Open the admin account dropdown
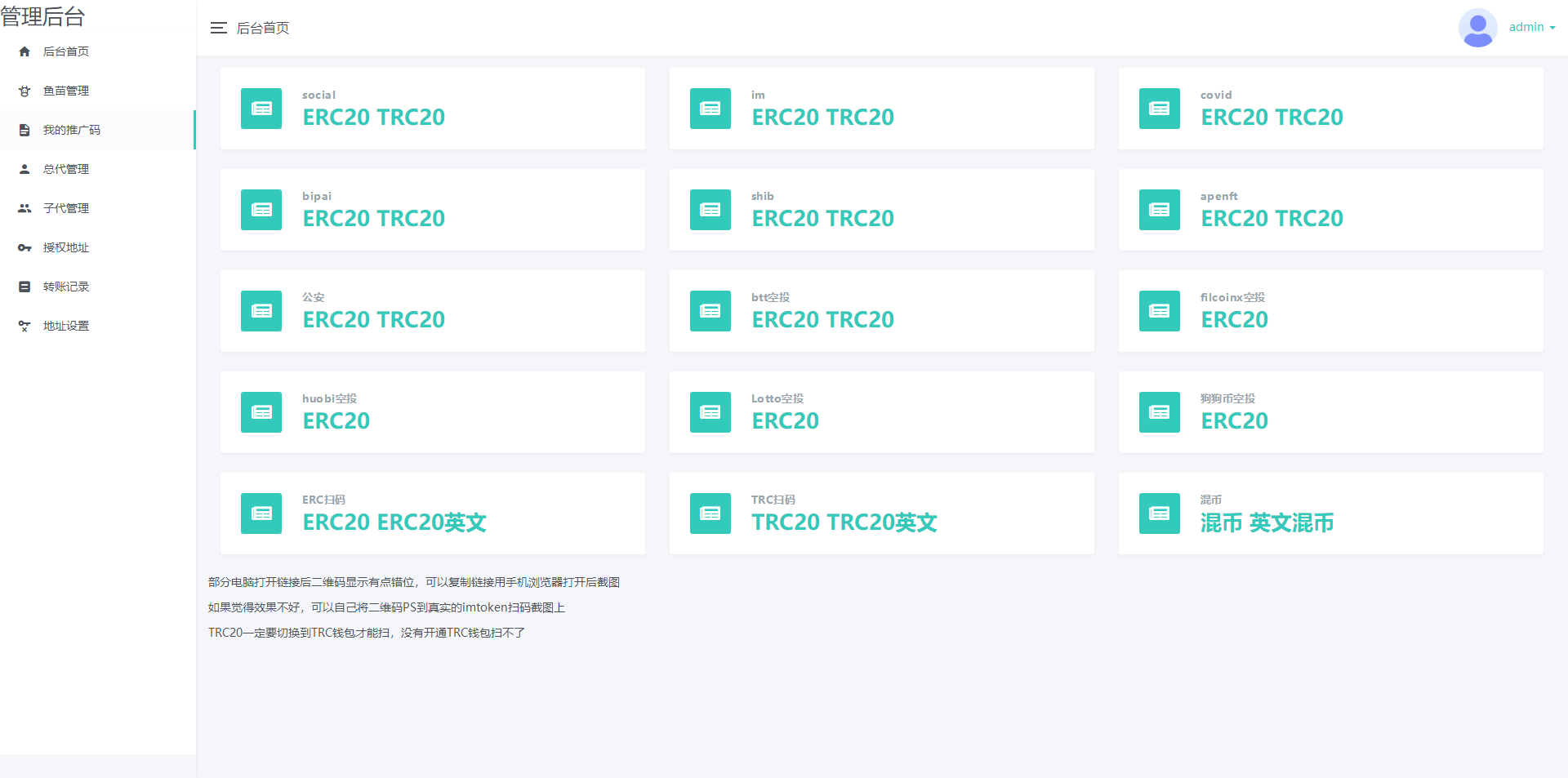Viewport: 1568px width, 778px height. pyautogui.click(x=1532, y=27)
